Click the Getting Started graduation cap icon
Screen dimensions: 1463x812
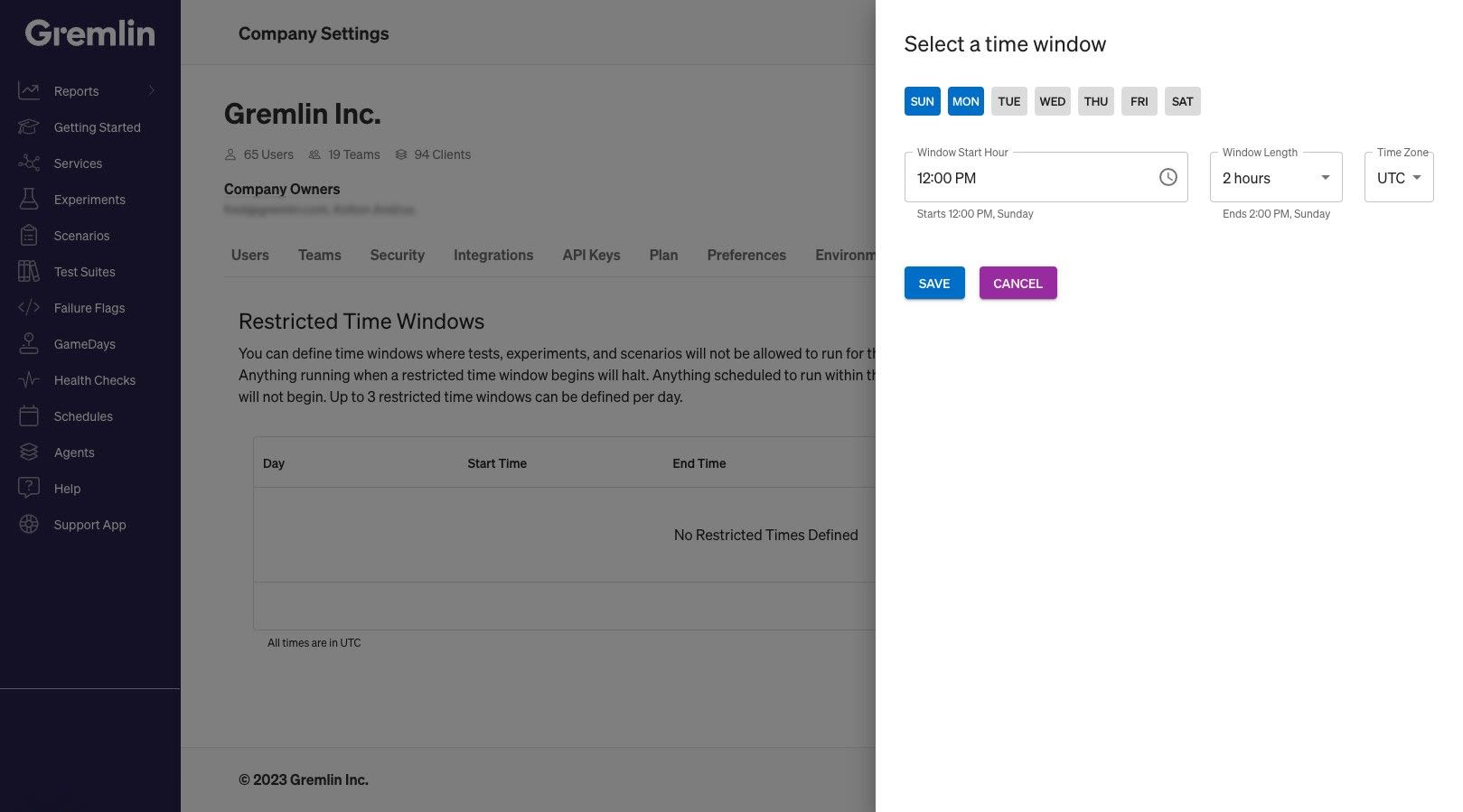(x=29, y=127)
